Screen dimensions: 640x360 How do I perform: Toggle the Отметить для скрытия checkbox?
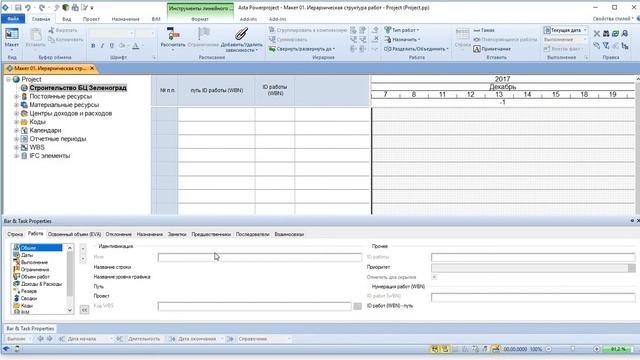point(434,277)
